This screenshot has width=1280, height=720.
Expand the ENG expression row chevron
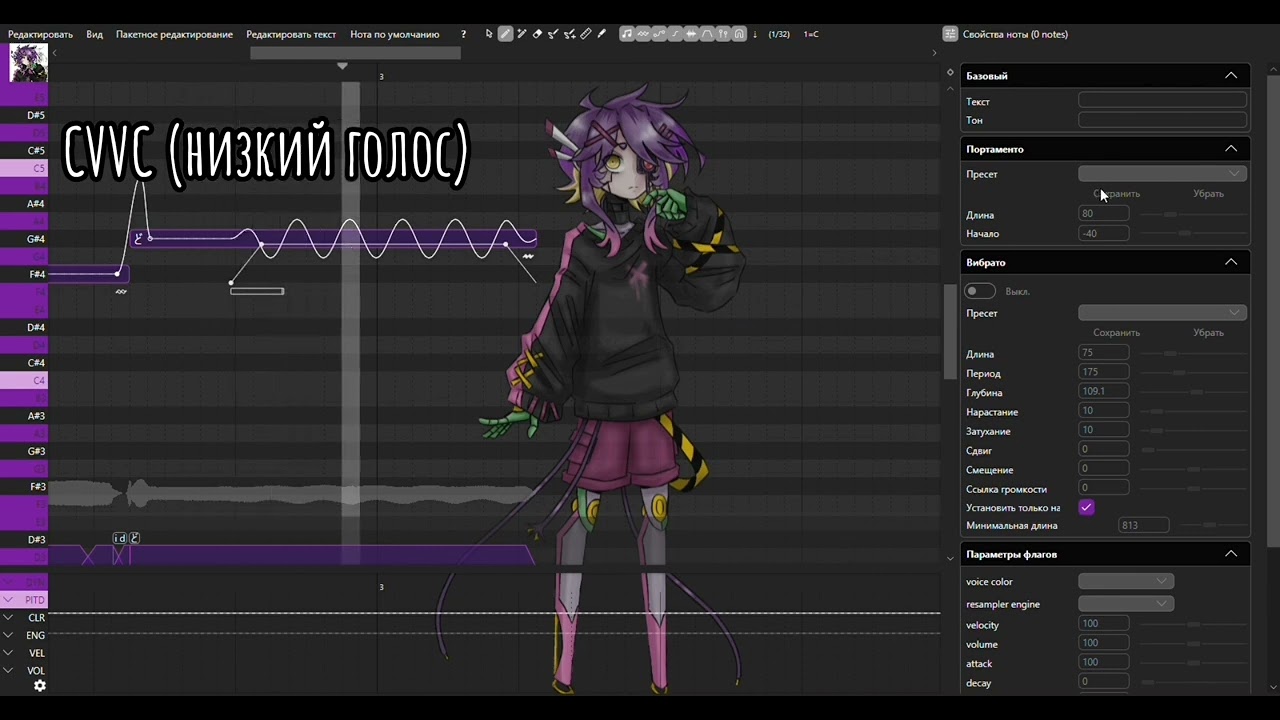tap(8, 635)
